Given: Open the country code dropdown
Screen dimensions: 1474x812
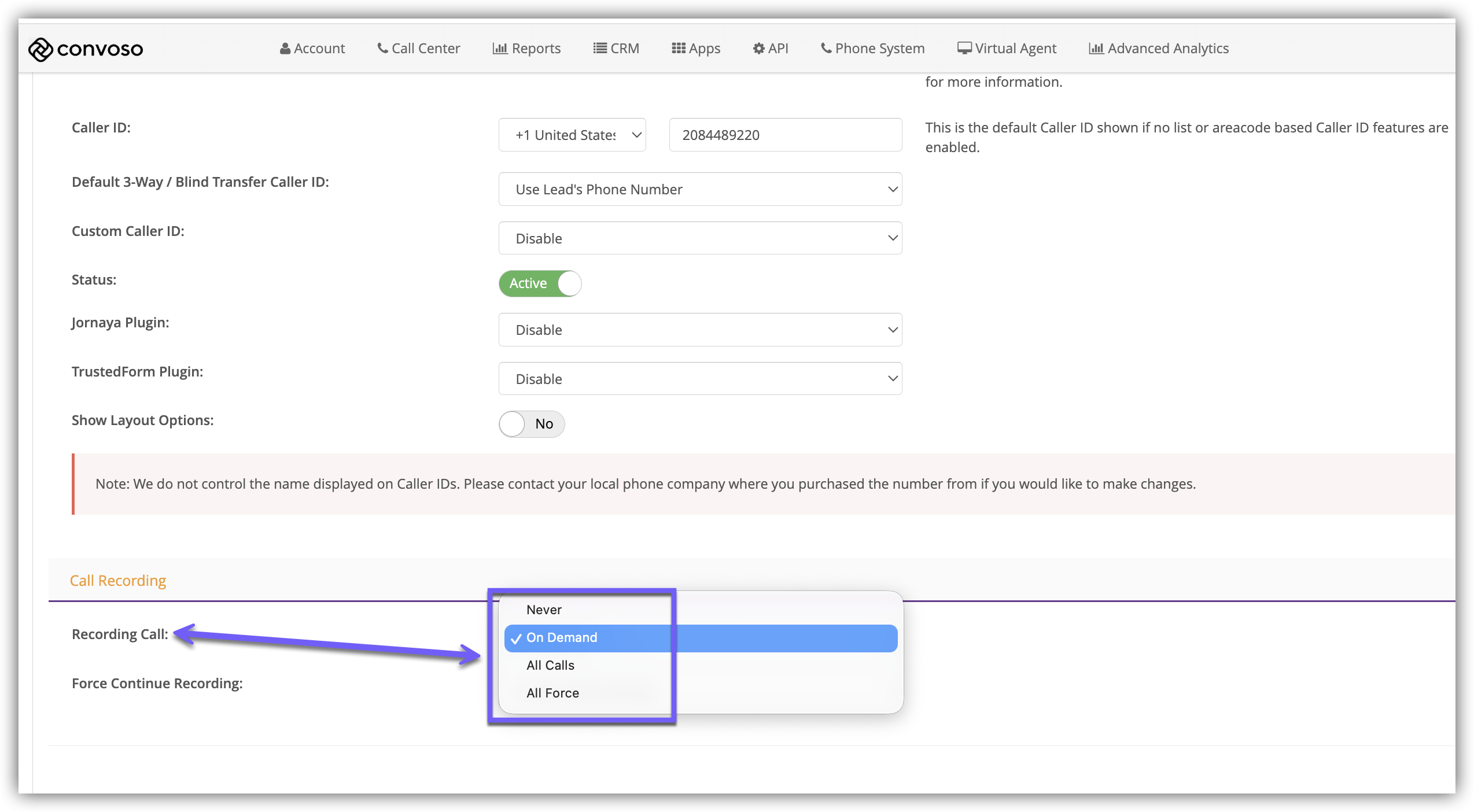Looking at the screenshot, I should click(572, 135).
